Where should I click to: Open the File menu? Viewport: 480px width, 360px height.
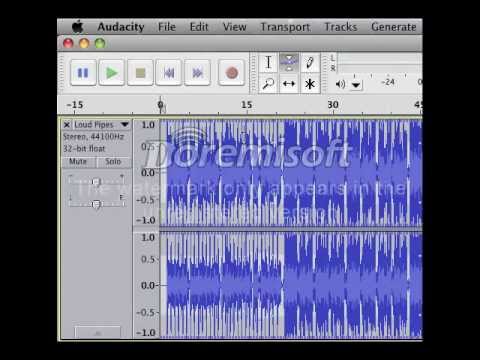167,27
